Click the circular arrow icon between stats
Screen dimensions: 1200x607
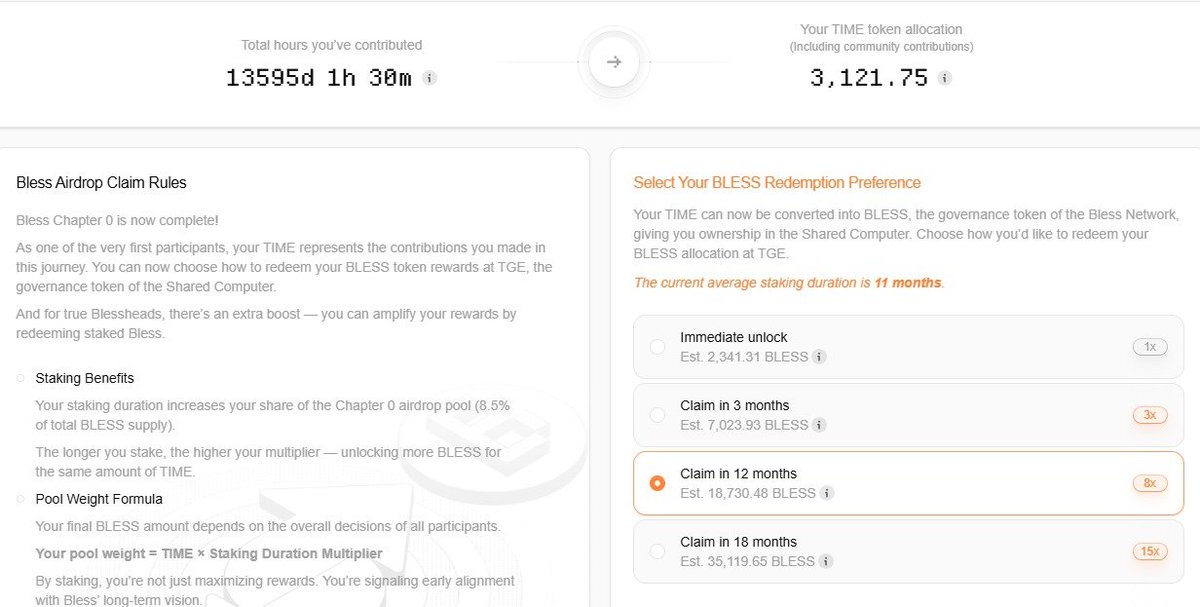[x=614, y=62]
